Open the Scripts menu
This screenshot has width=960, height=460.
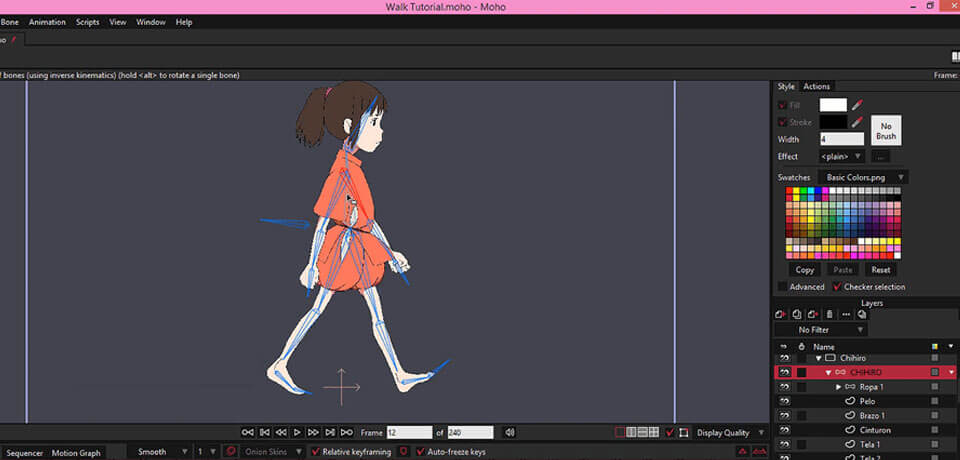coord(88,22)
